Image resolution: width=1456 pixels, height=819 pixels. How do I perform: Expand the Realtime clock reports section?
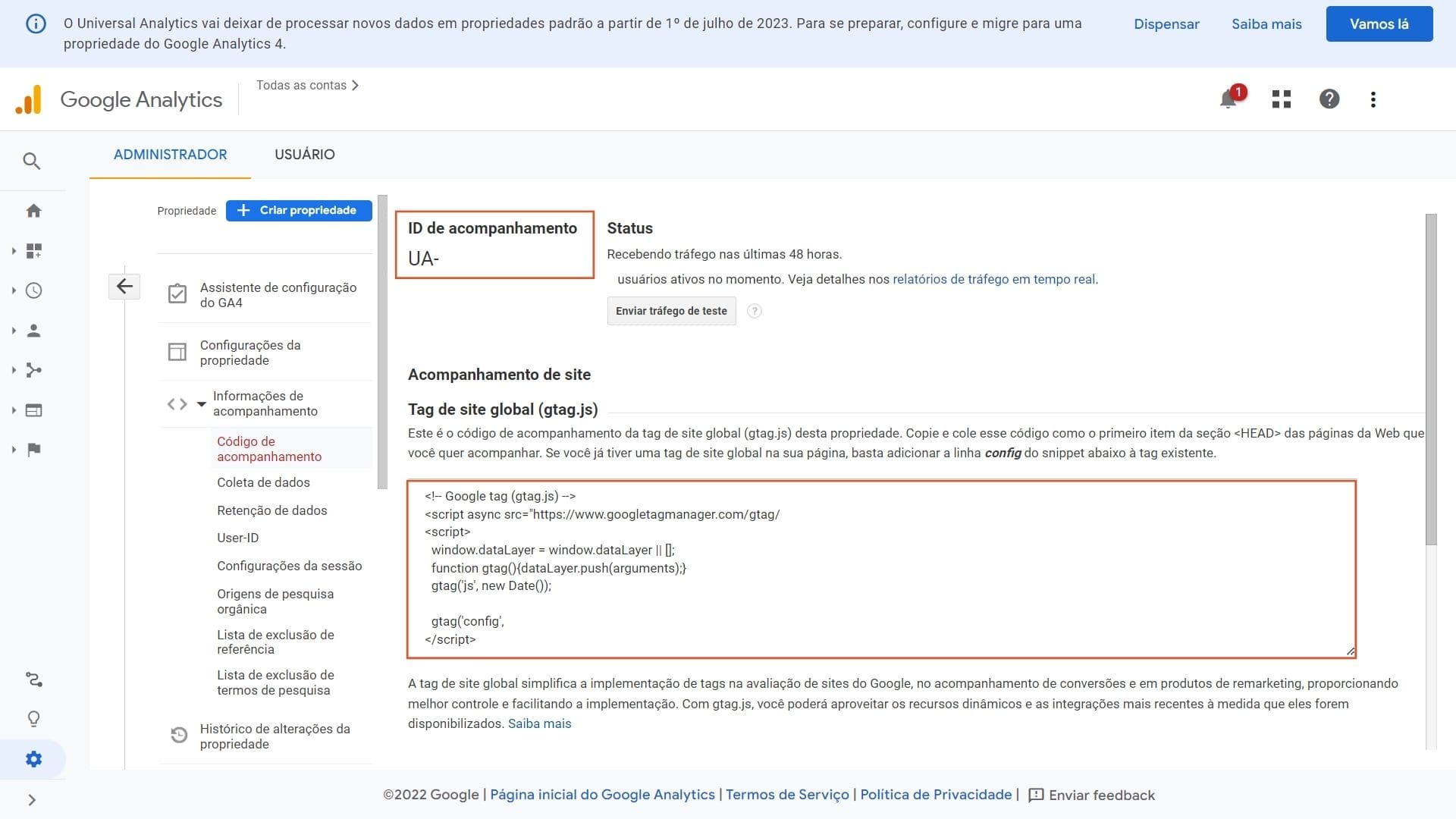coord(33,290)
